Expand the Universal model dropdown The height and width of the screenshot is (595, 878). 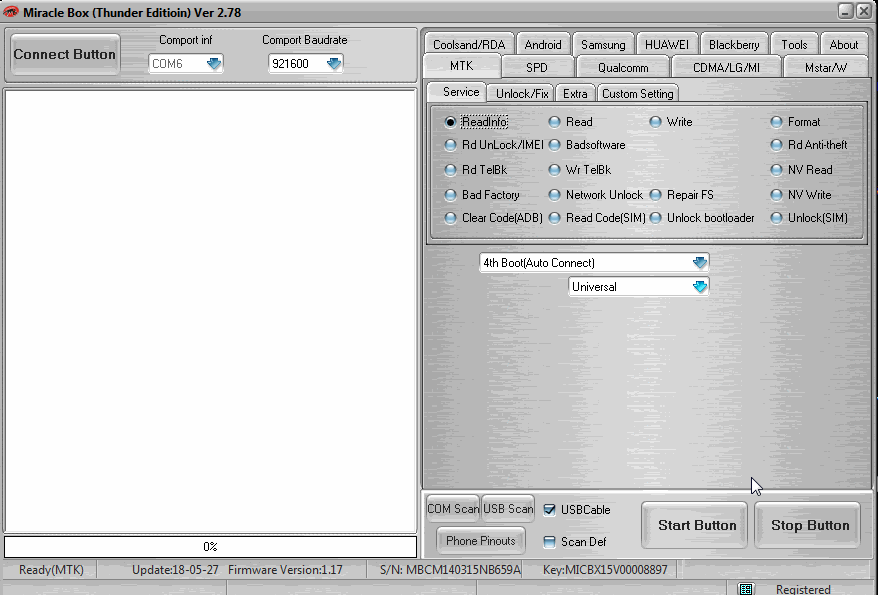click(x=699, y=287)
